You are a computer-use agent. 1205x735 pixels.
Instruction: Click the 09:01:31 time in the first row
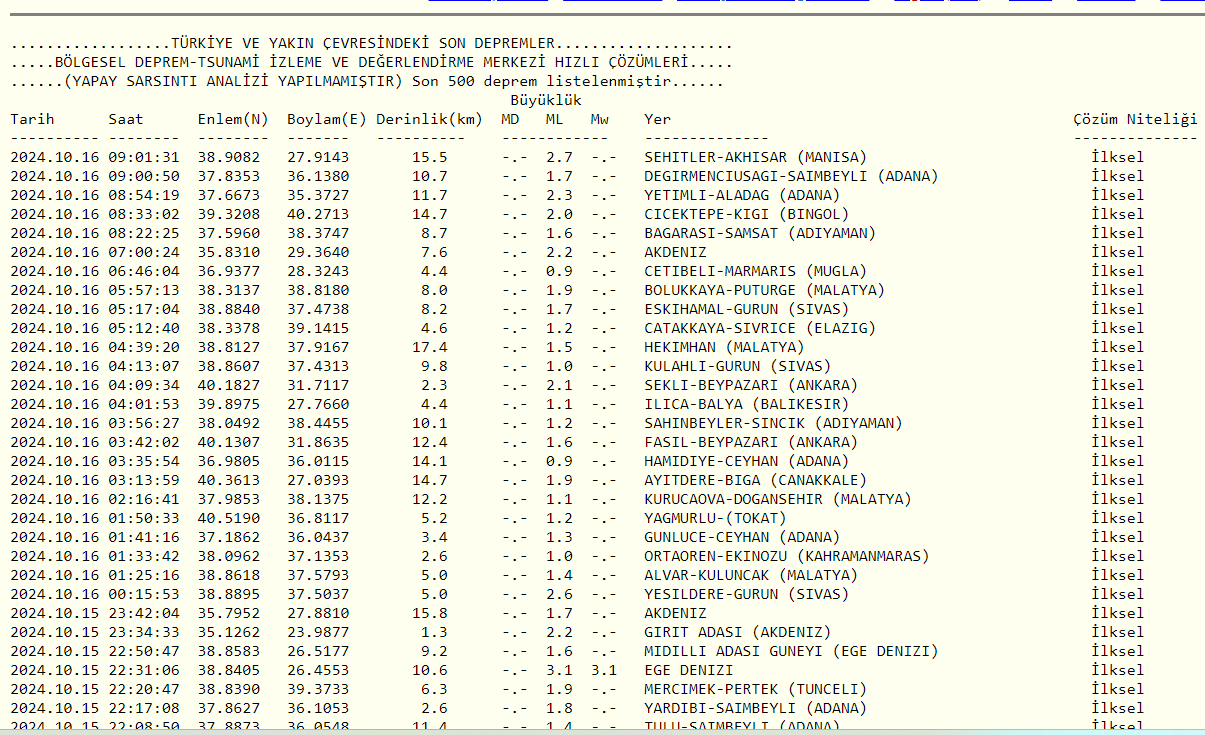pyautogui.click(x=144, y=157)
